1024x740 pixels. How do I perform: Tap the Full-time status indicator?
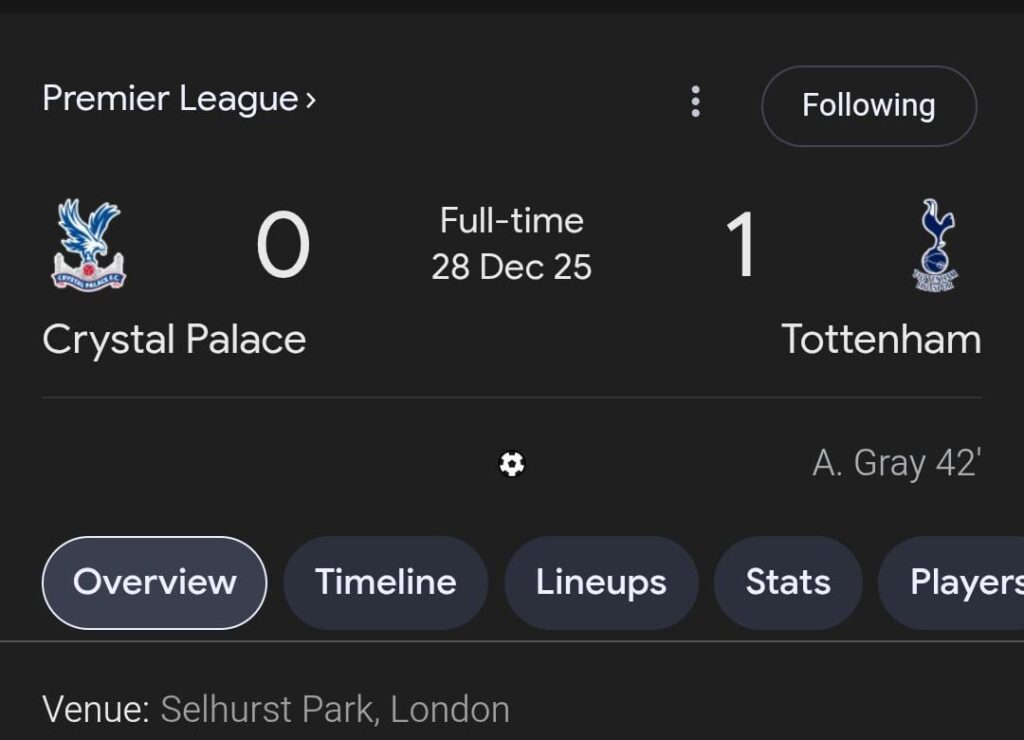tap(512, 220)
